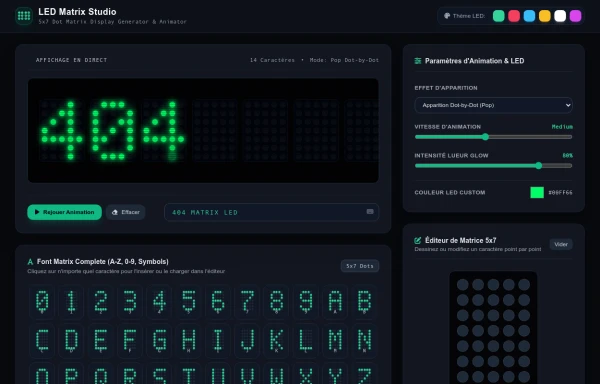600x384 pixels.
Task: Adjust the Intensité lueur glow slider
Action: tap(493, 166)
